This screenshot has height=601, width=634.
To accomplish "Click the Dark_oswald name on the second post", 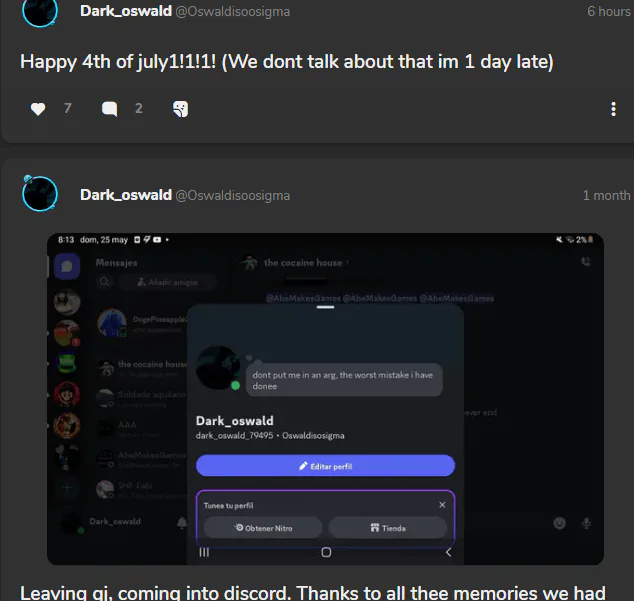I will 126,195.
